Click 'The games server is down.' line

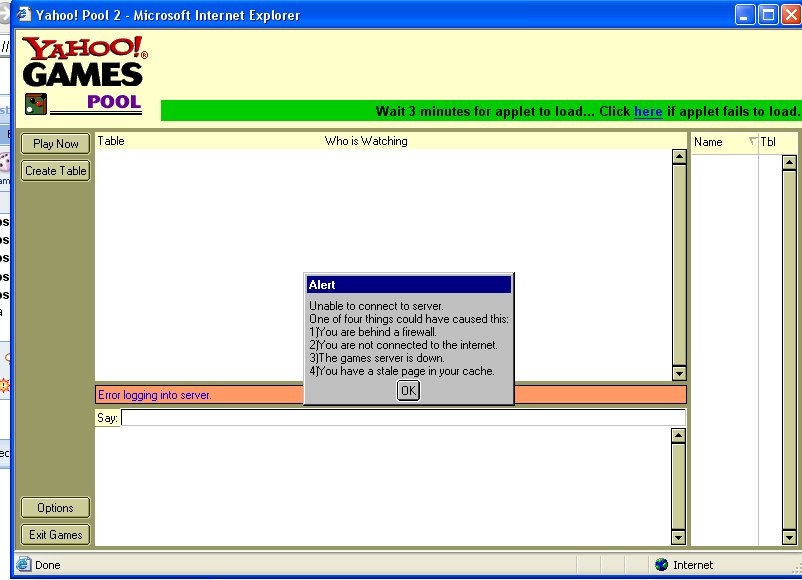tap(377, 358)
